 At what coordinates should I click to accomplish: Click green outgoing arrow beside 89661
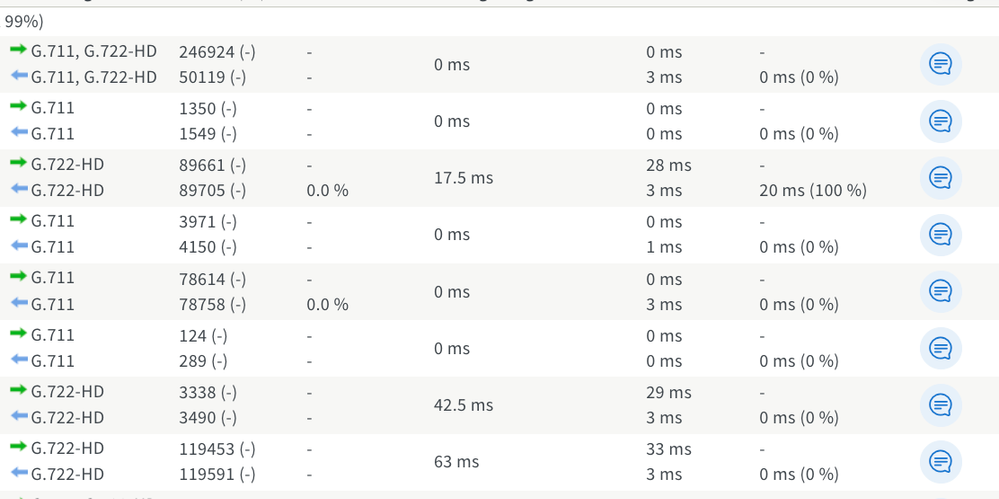click(18, 164)
